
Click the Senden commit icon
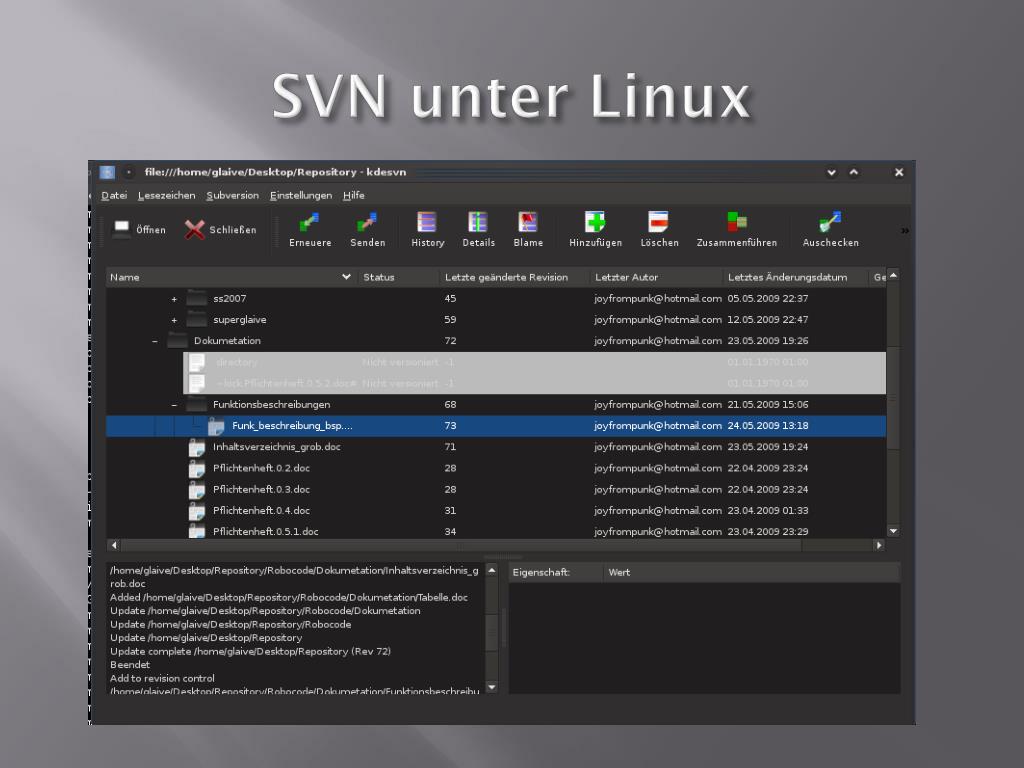click(367, 222)
